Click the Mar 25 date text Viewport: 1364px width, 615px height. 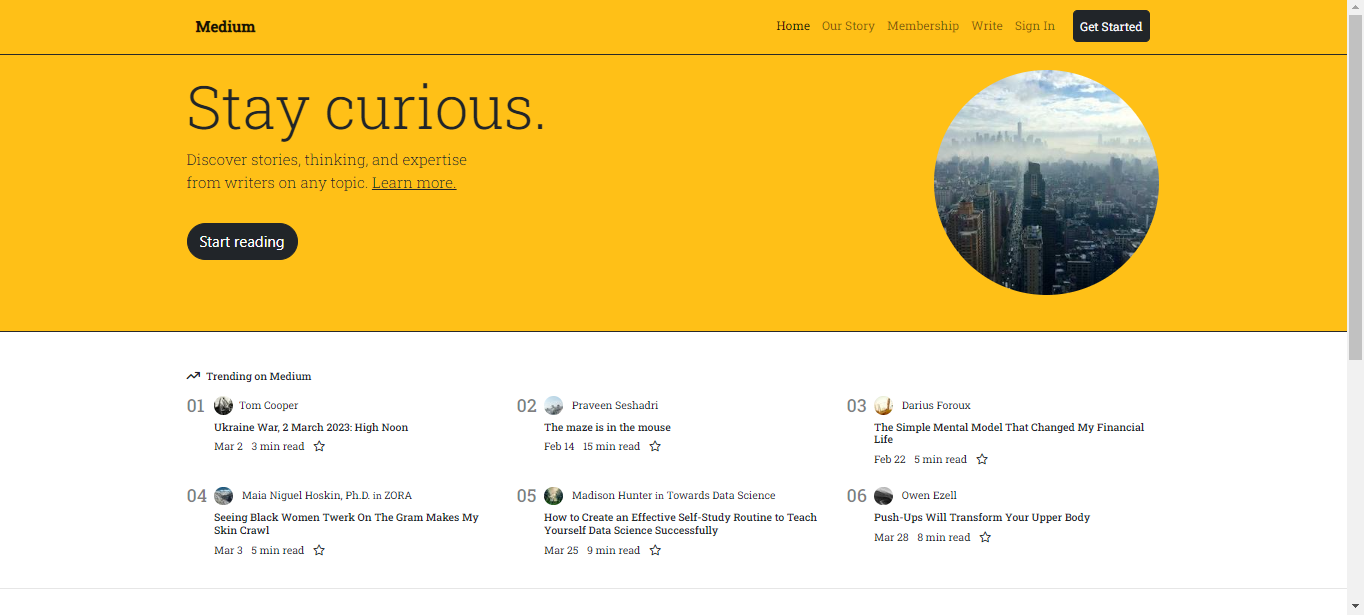[561, 550]
